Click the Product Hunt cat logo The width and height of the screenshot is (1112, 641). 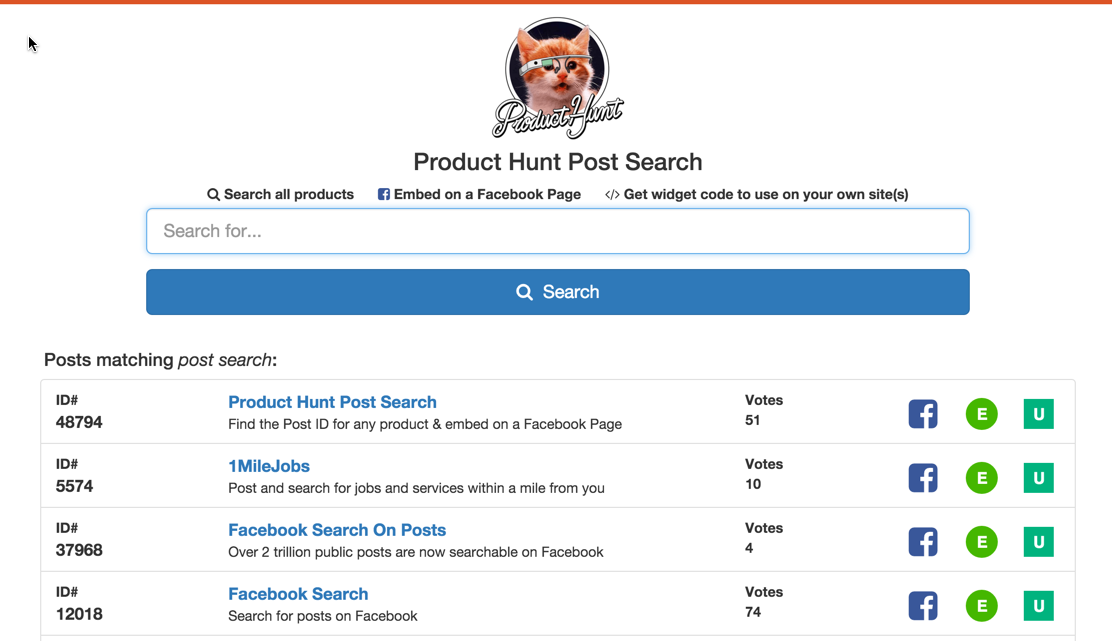click(x=557, y=78)
